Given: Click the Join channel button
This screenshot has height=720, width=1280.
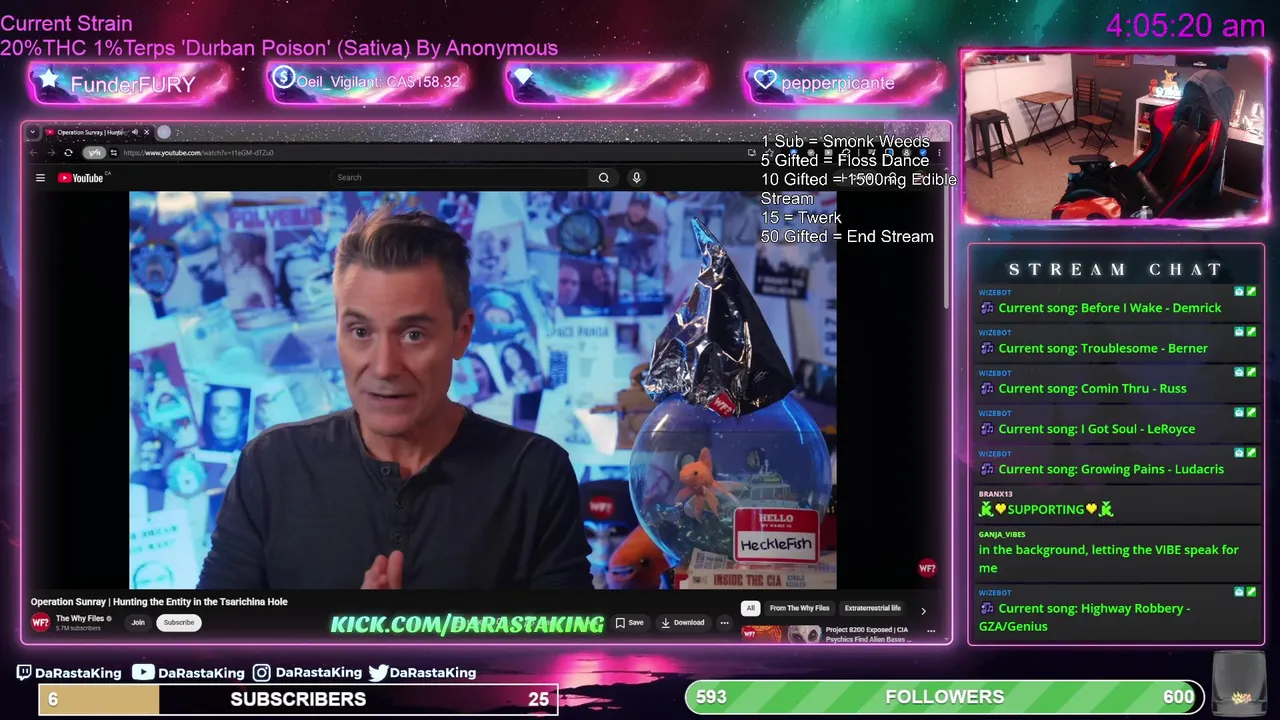Looking at the screenshot, I should tap(138, 623).
